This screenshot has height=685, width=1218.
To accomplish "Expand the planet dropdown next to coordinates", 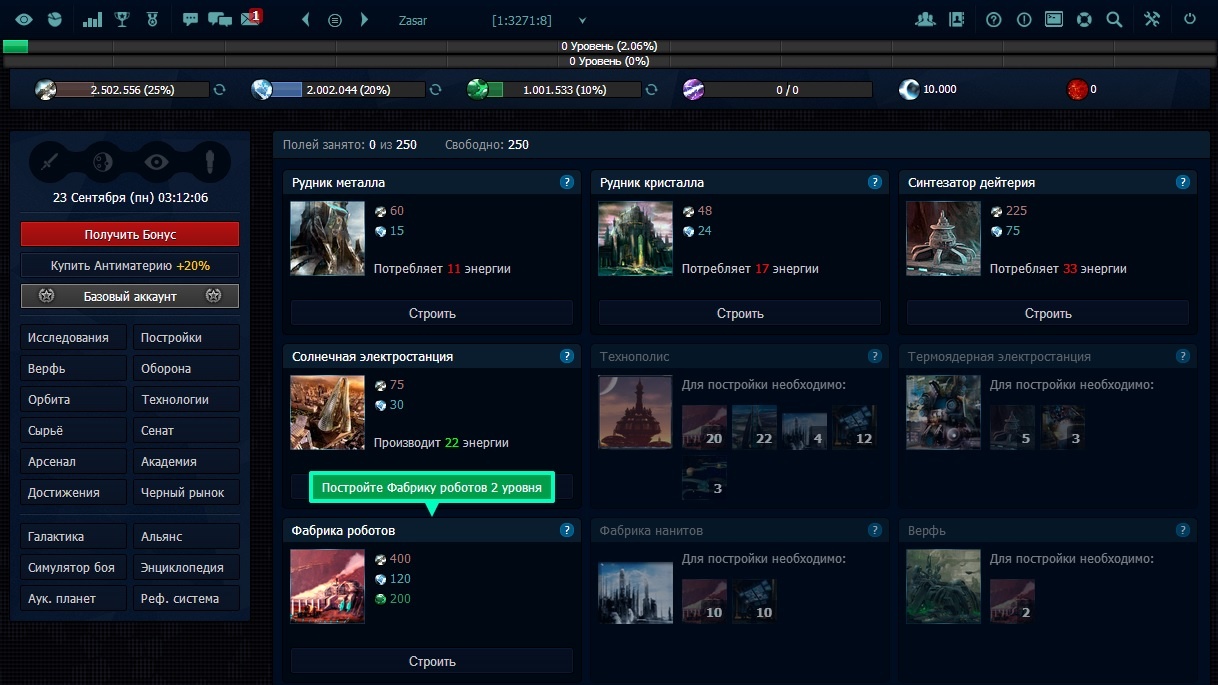I will tap(583, 20).
